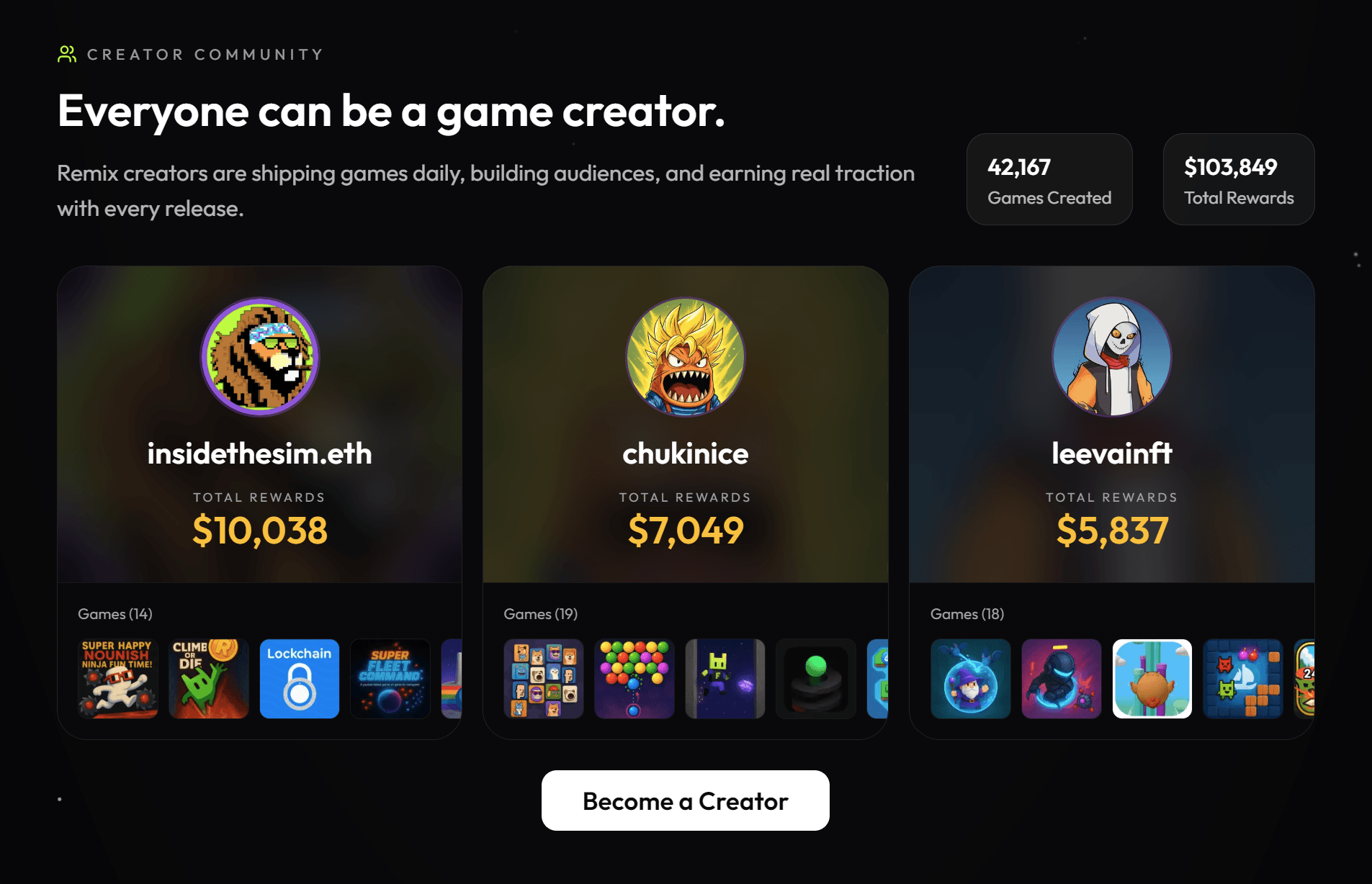Open the wizard orb game icon
Screen dimensions: 1372x884
click(971, 679)
